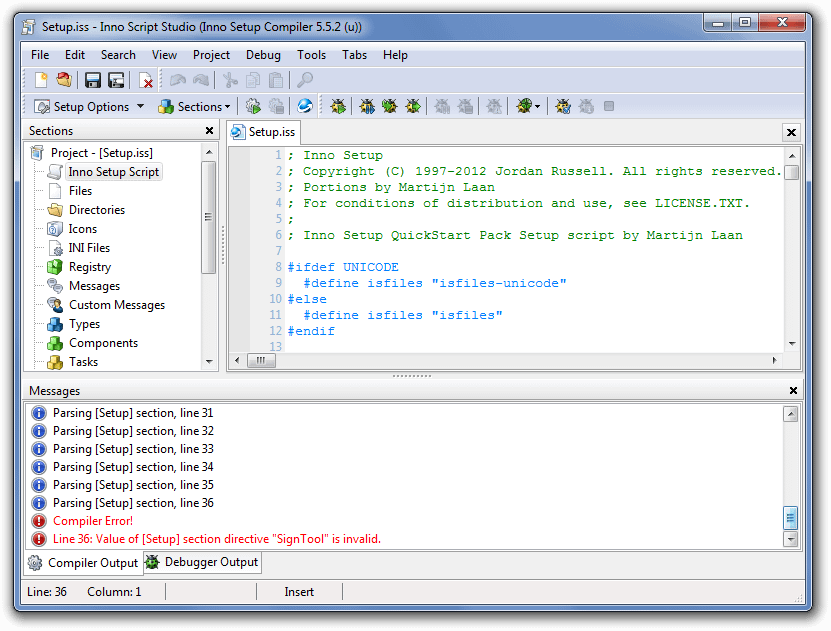
Task: Click the Save All toolbar icon
Action: click(x=116, y=80)
